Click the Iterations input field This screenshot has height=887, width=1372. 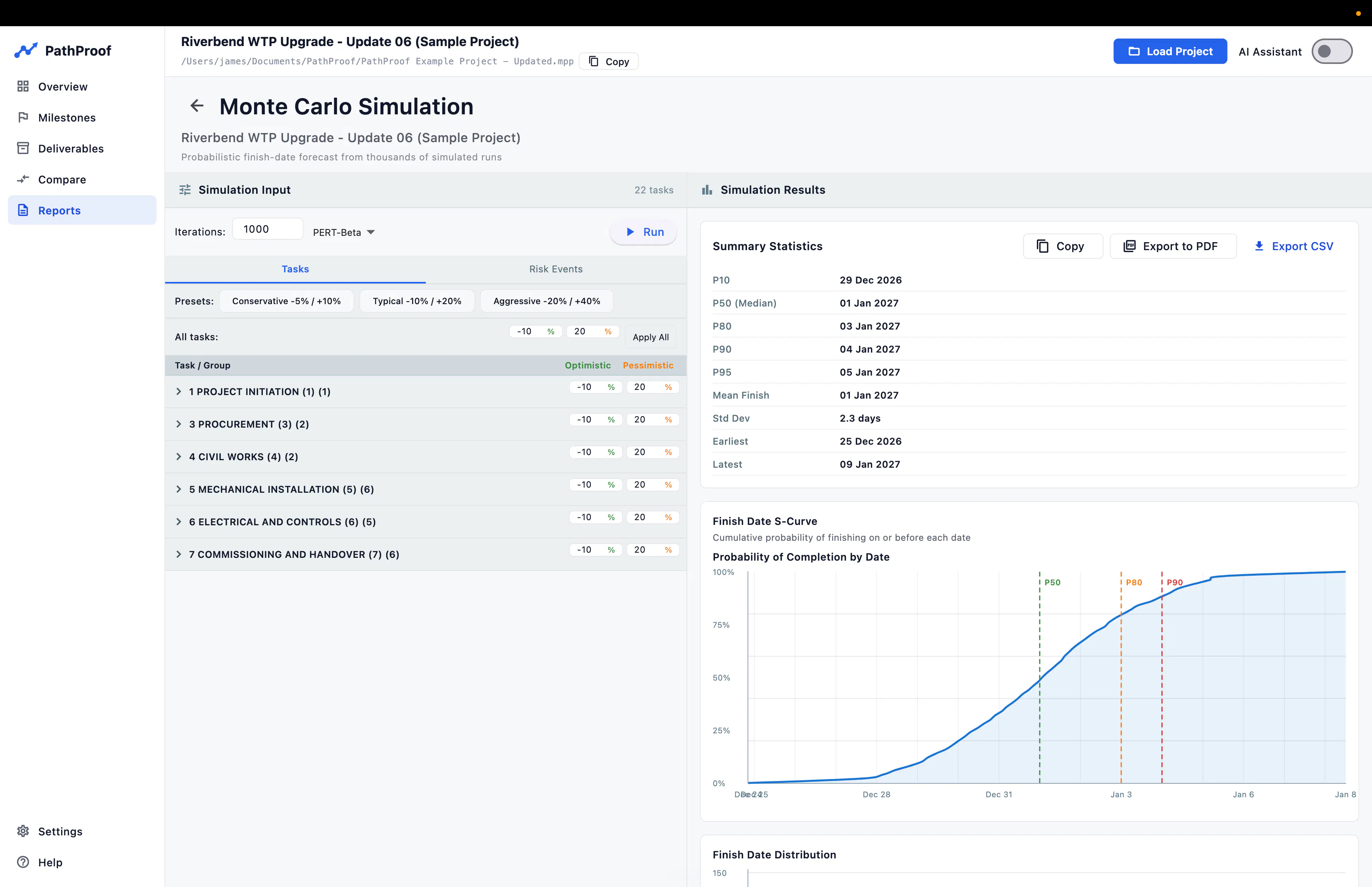268,229
